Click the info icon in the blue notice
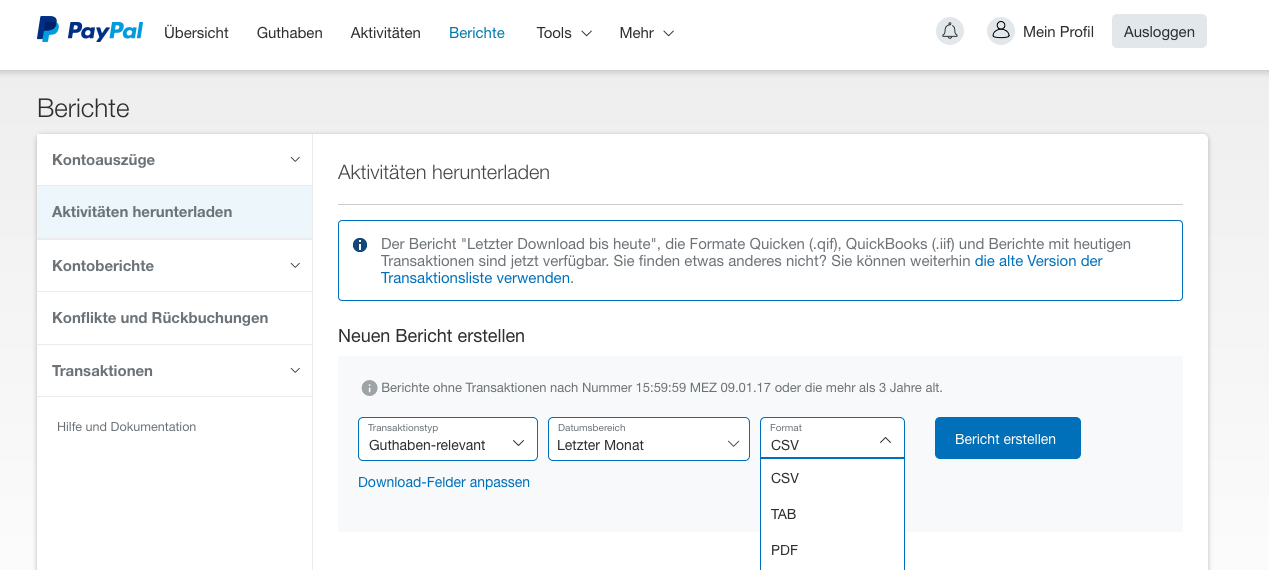The image size is (1269, 570). tap(360, 245)
